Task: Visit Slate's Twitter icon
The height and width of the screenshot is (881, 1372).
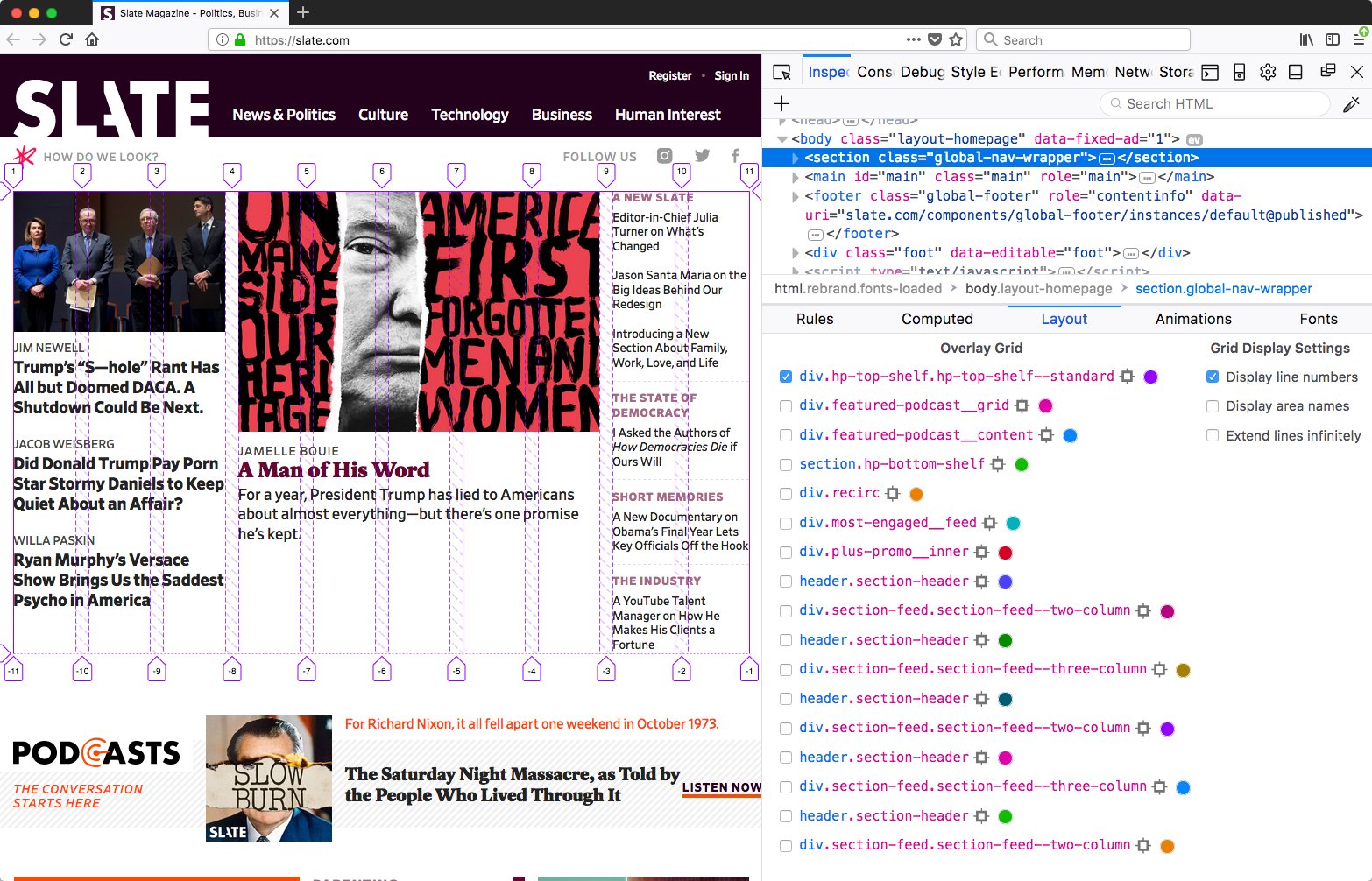Action: pos(702,156)
